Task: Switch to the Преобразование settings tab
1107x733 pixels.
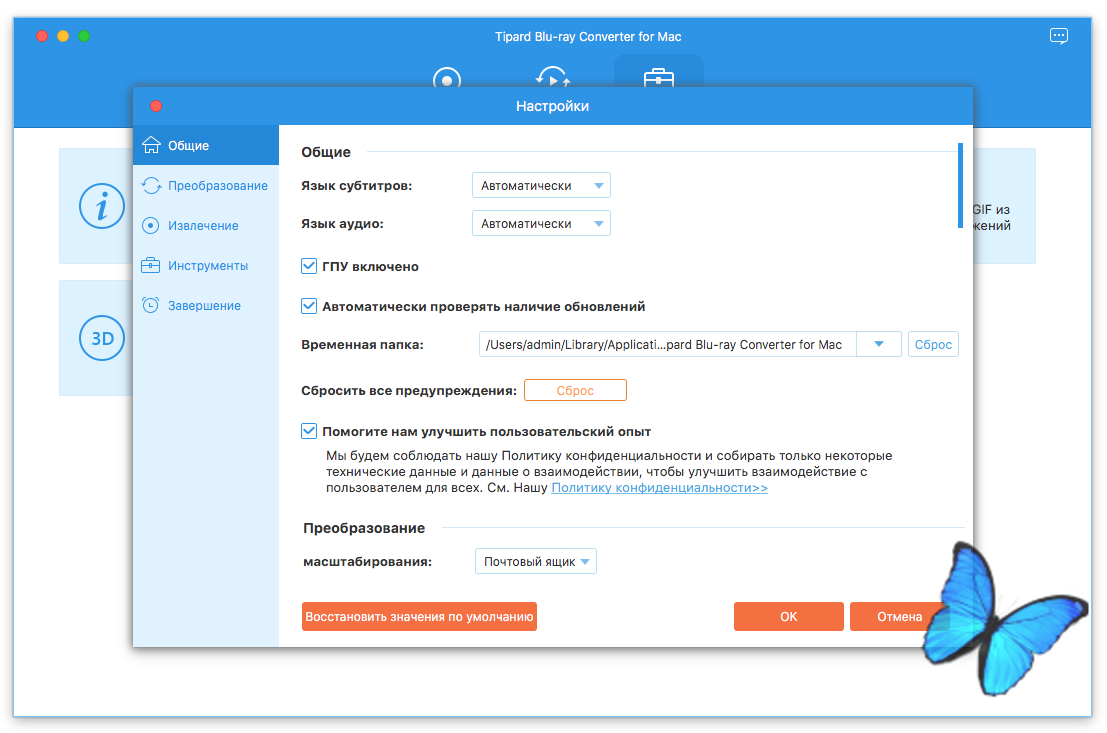Action: [x=206, y=185]
